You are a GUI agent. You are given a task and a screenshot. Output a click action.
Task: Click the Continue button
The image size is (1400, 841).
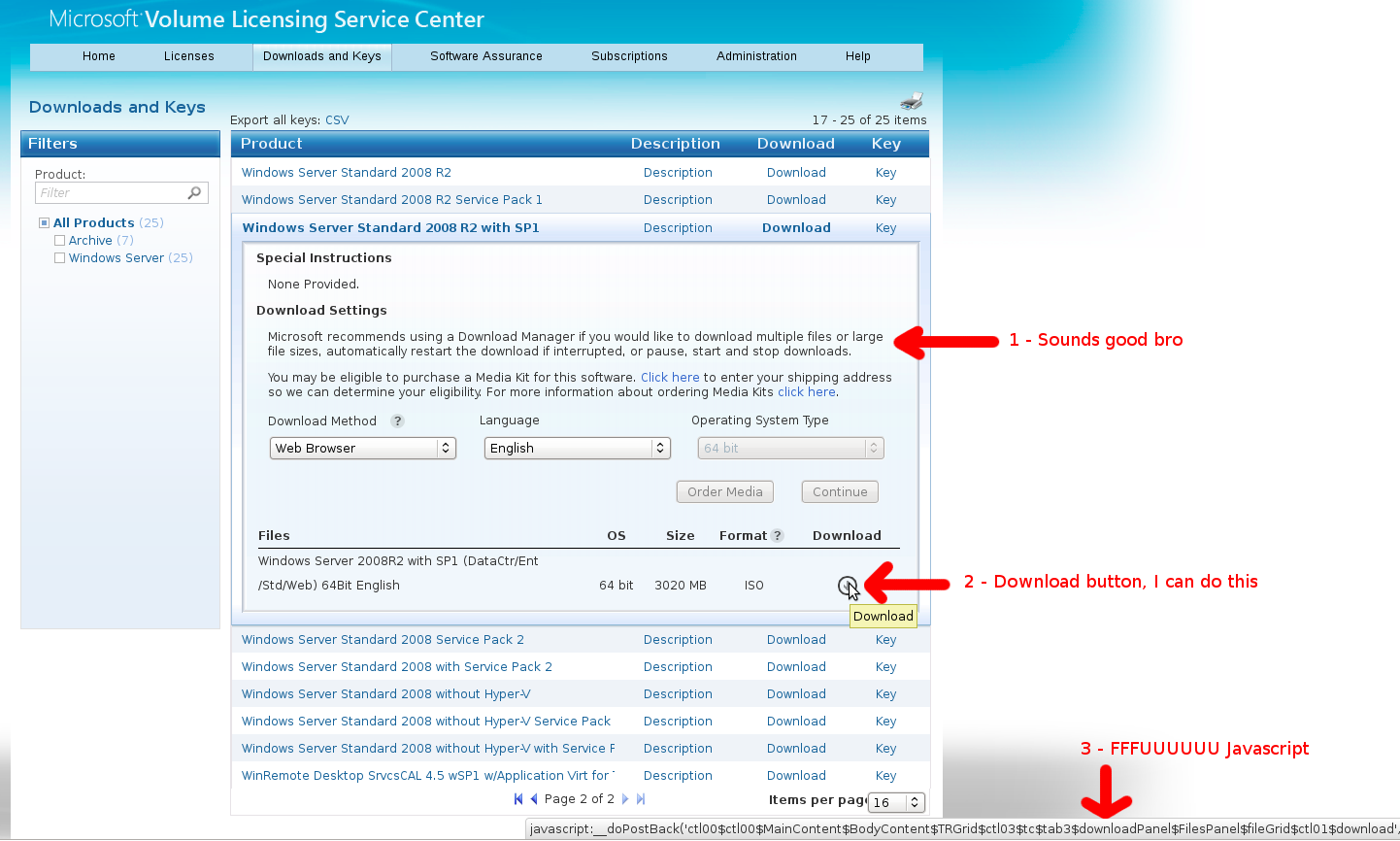coord(840,491)
